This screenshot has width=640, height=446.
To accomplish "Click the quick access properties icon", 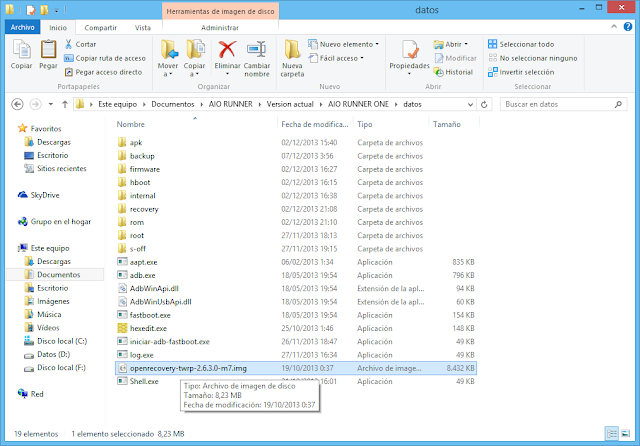I will pyautogui.click(x=31, y=10).
